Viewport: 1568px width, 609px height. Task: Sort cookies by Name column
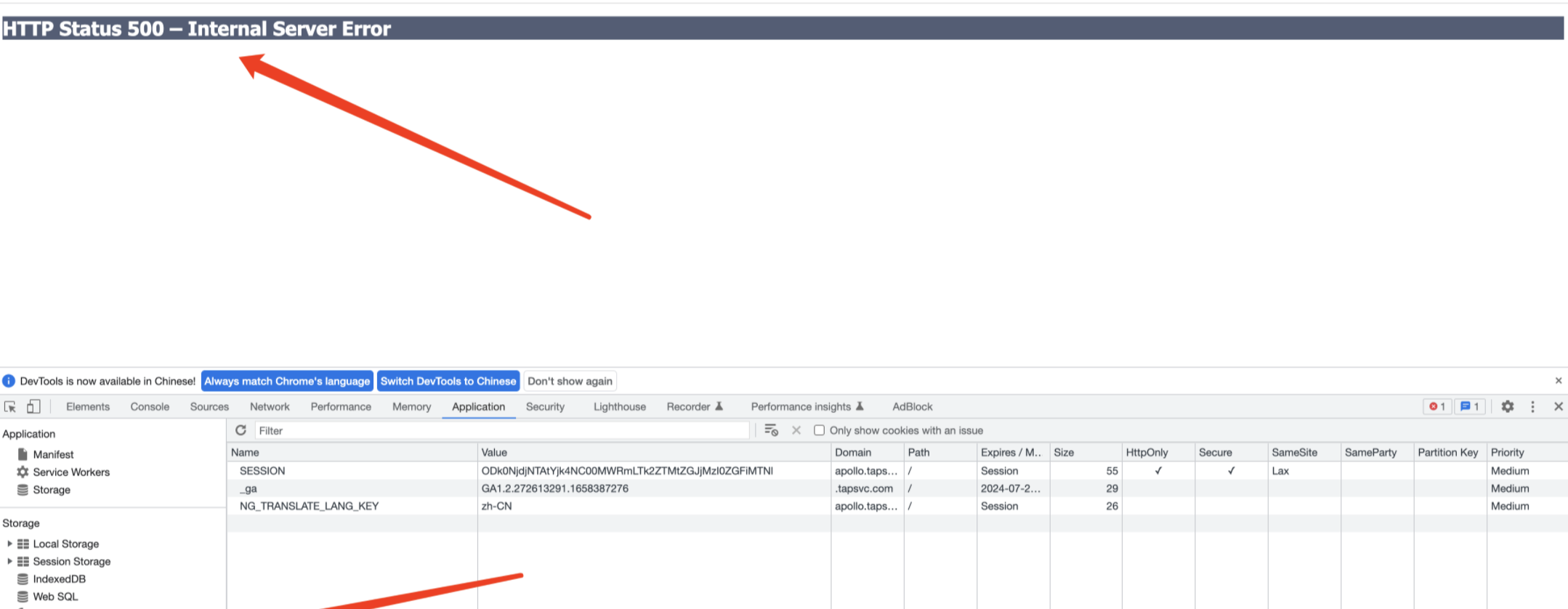point(352,452)
